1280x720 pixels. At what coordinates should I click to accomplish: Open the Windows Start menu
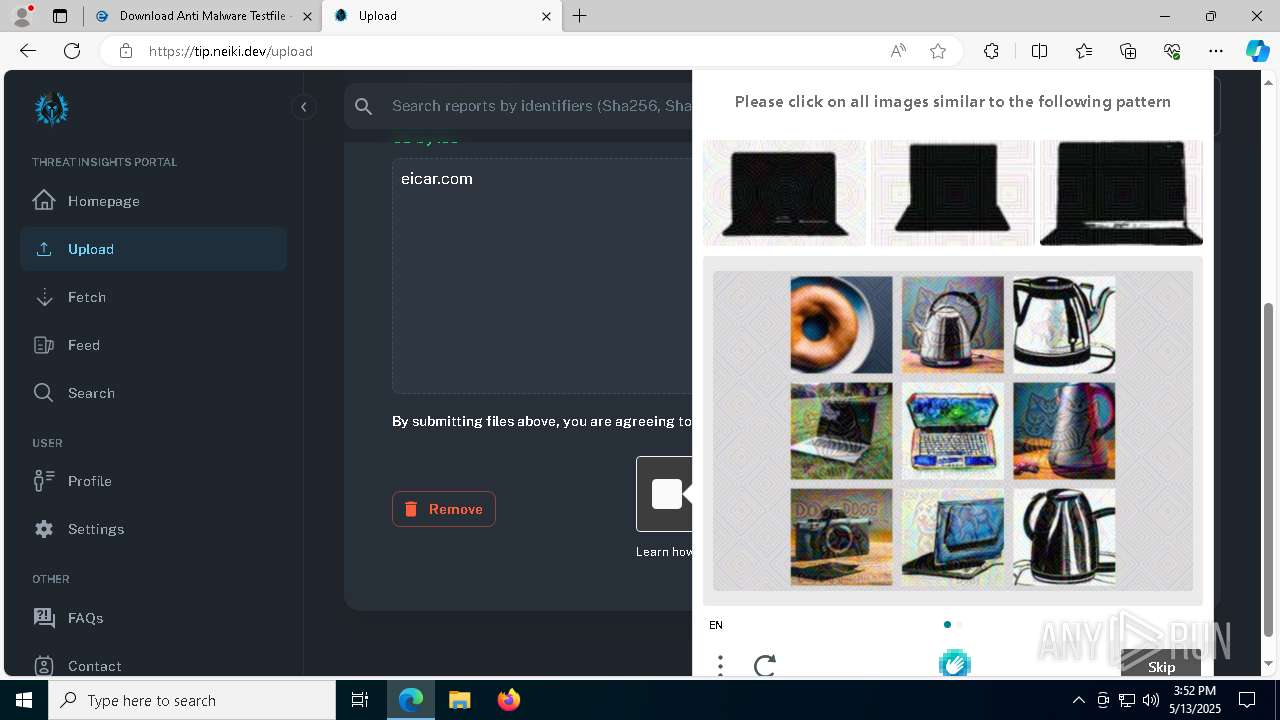(24, 700)
